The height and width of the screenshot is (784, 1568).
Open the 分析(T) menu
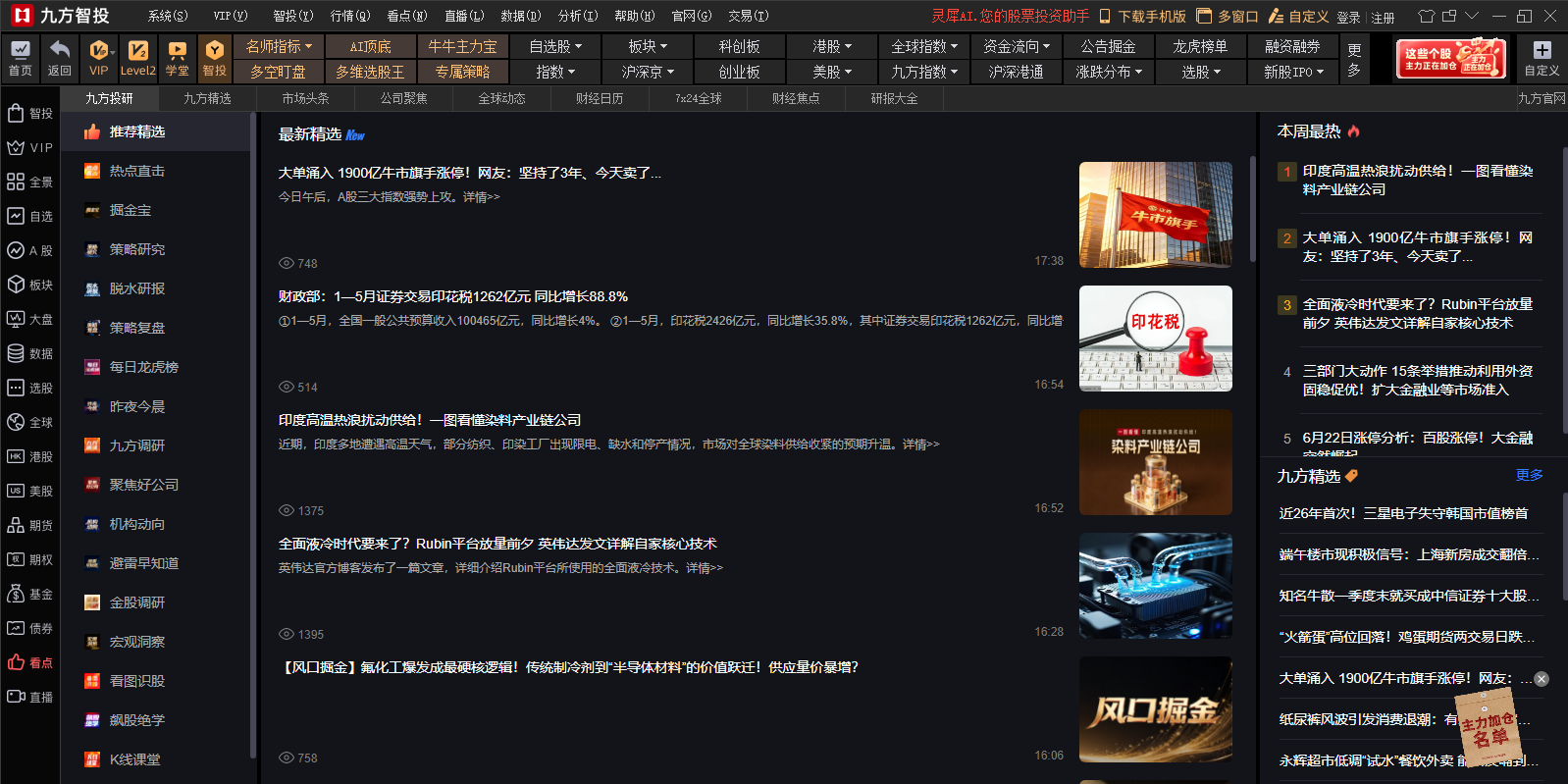[578, 16]
